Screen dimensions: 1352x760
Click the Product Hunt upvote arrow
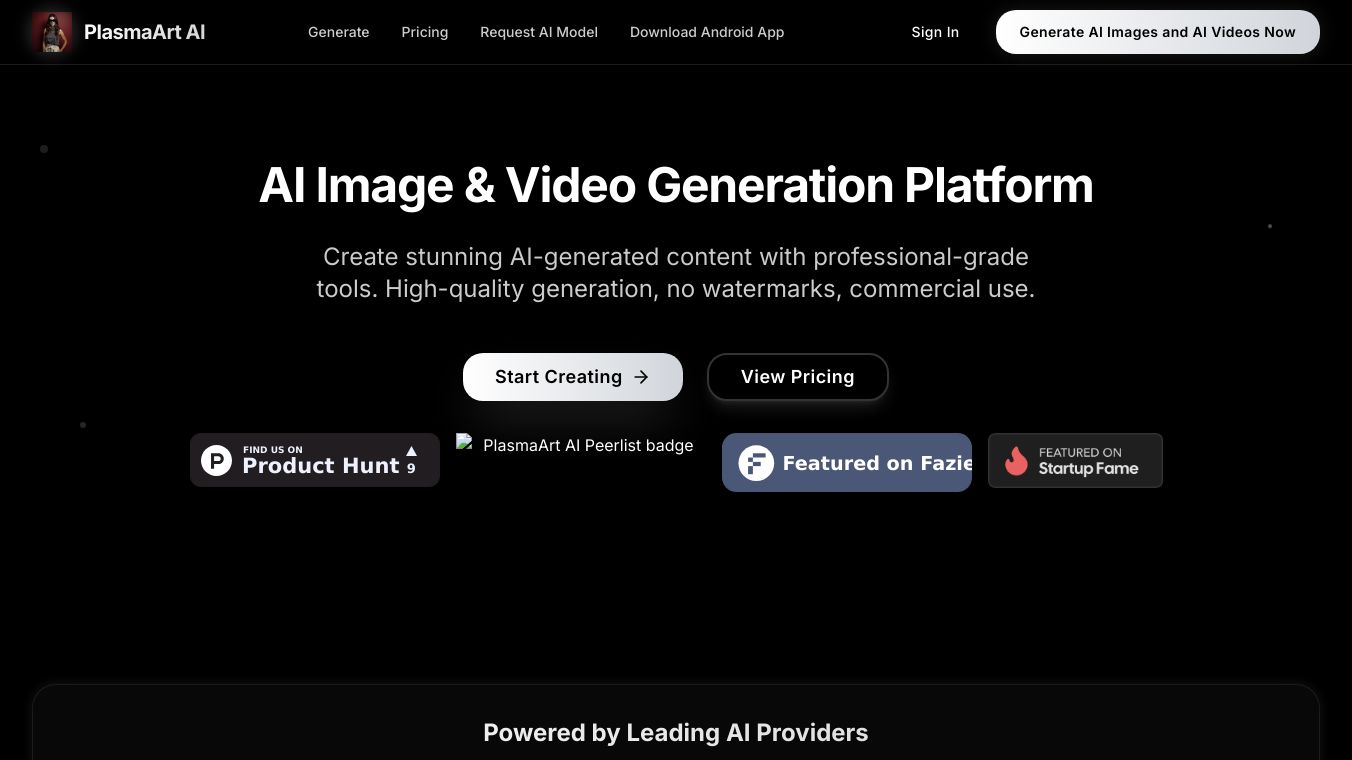(x=411, y=451)
